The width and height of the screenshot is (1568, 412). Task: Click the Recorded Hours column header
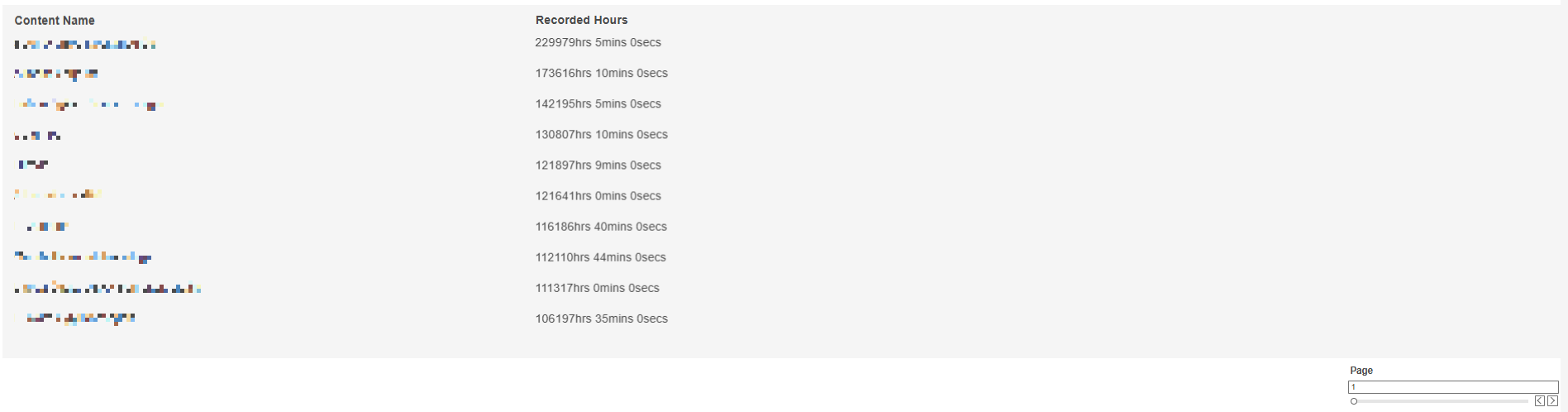point(581,20)
